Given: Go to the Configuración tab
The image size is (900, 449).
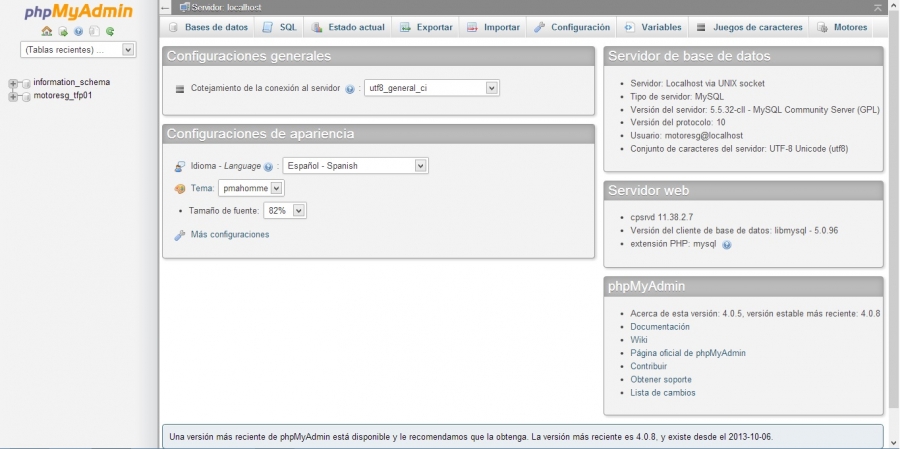Looking at the screenshot, I should tap(572, 27).
